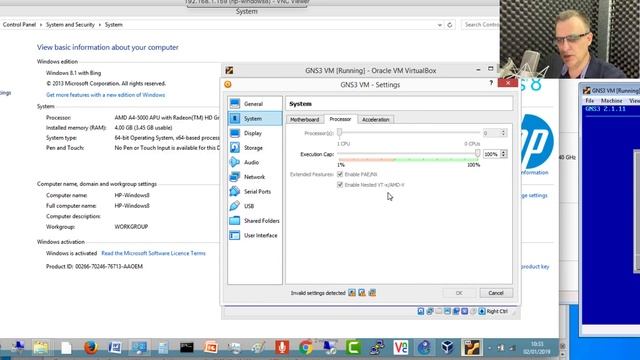Click Control Panel in breadcrumb path

click(19, 24)
